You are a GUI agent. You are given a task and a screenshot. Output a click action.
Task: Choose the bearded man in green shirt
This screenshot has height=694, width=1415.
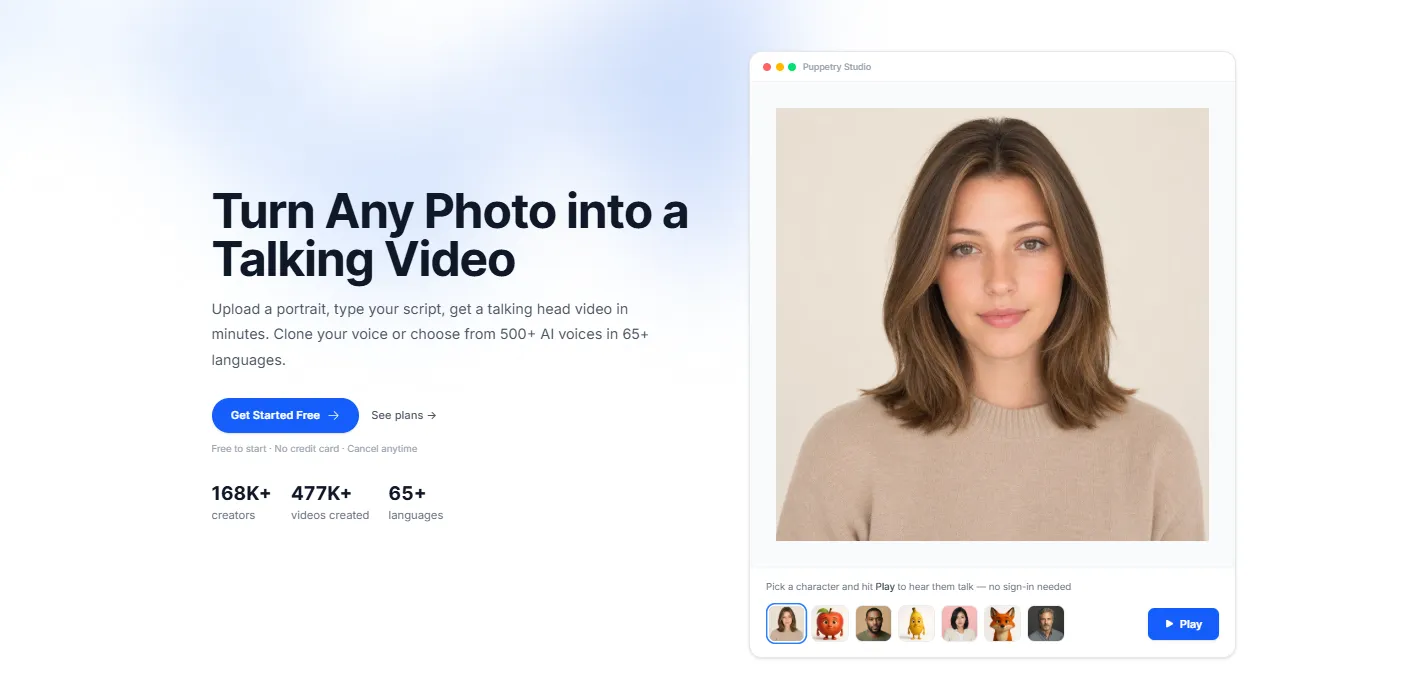point(873,624)
